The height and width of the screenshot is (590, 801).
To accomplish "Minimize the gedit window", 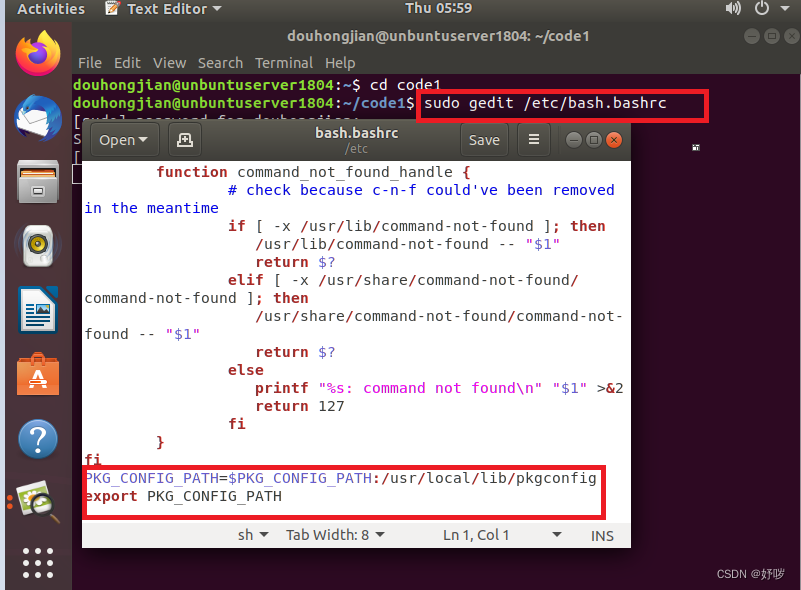I will [x=574, y=140].
